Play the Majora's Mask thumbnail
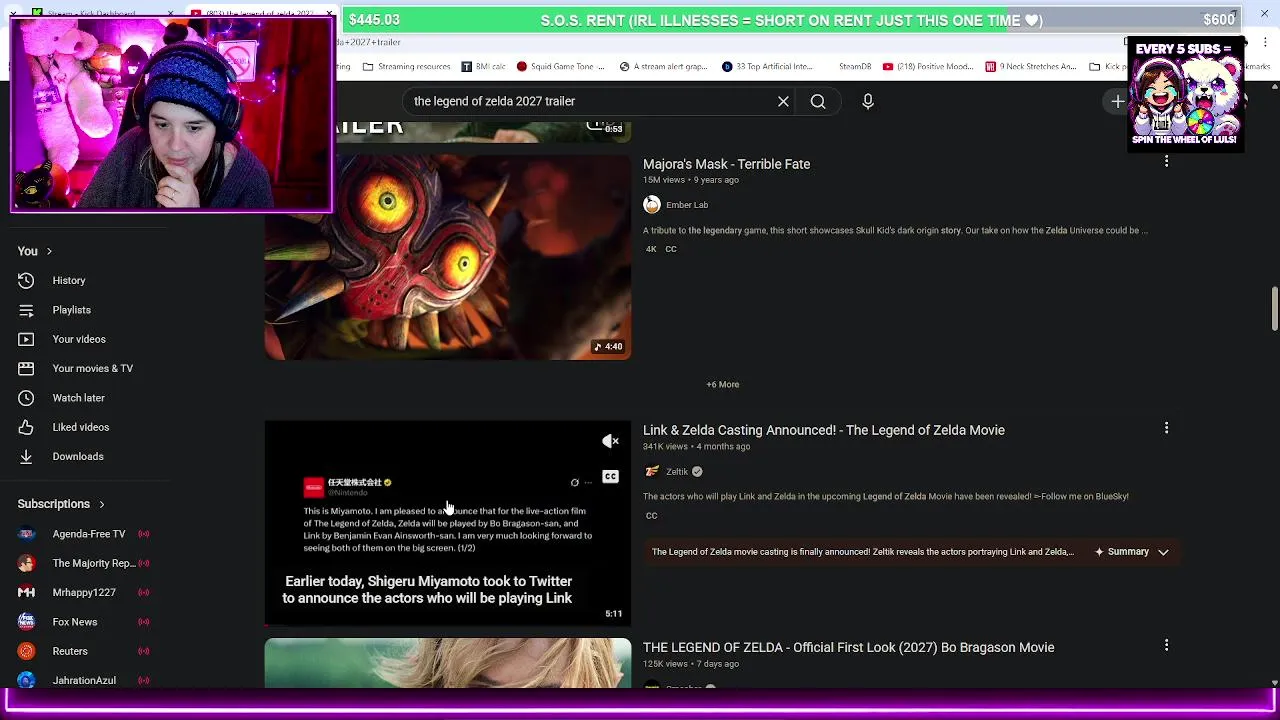This screenshot has width=1280, height=720. click(x=447, y=257)
